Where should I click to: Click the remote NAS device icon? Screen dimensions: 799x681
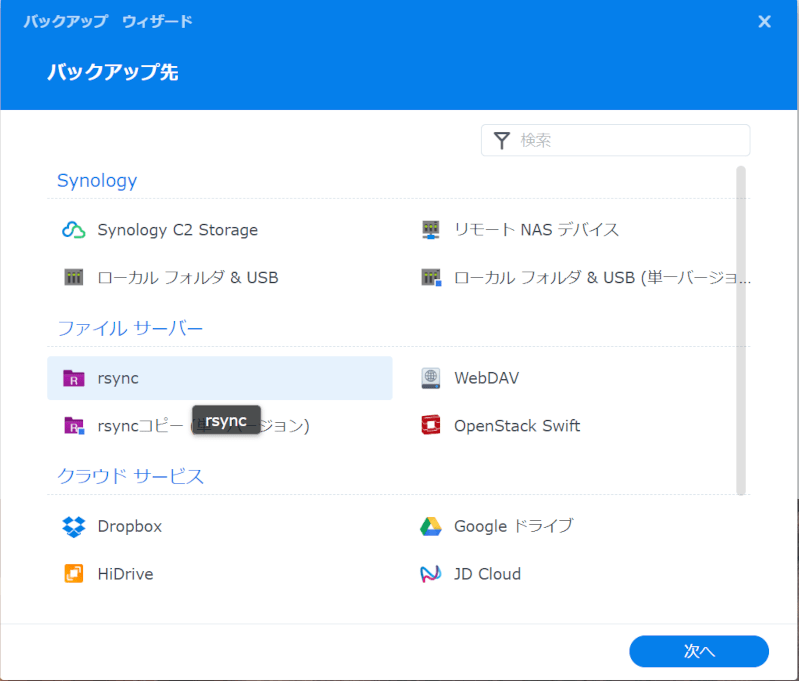tap(431, 230)
